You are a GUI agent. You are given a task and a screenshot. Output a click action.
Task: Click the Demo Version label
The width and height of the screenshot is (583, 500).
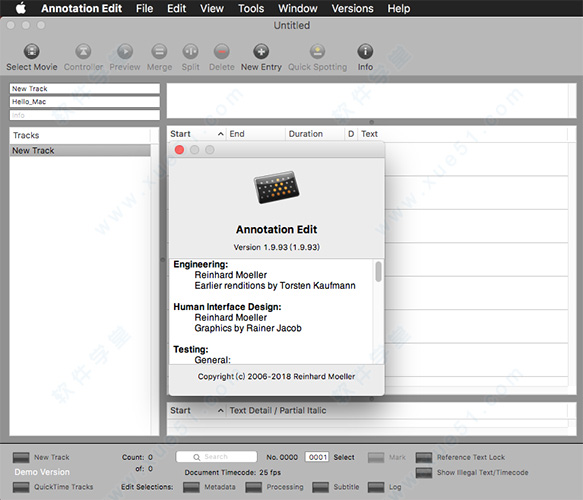[x=42, y=472]
